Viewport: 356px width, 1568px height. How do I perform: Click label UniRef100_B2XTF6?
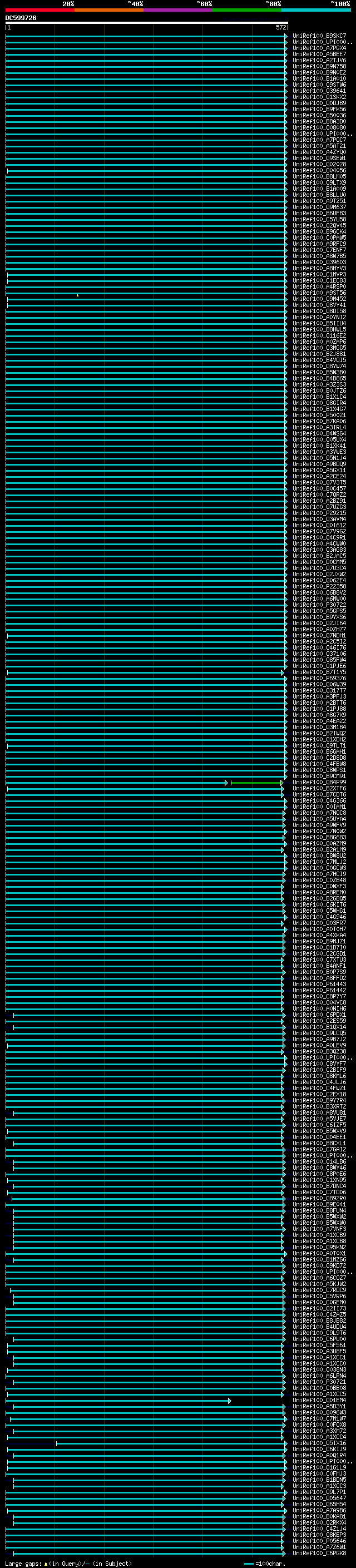319,788
